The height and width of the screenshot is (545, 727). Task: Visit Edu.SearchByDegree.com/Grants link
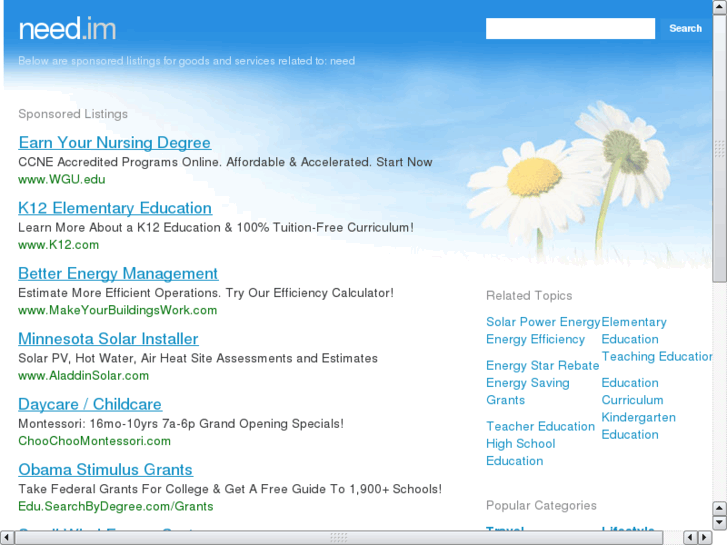116,506
